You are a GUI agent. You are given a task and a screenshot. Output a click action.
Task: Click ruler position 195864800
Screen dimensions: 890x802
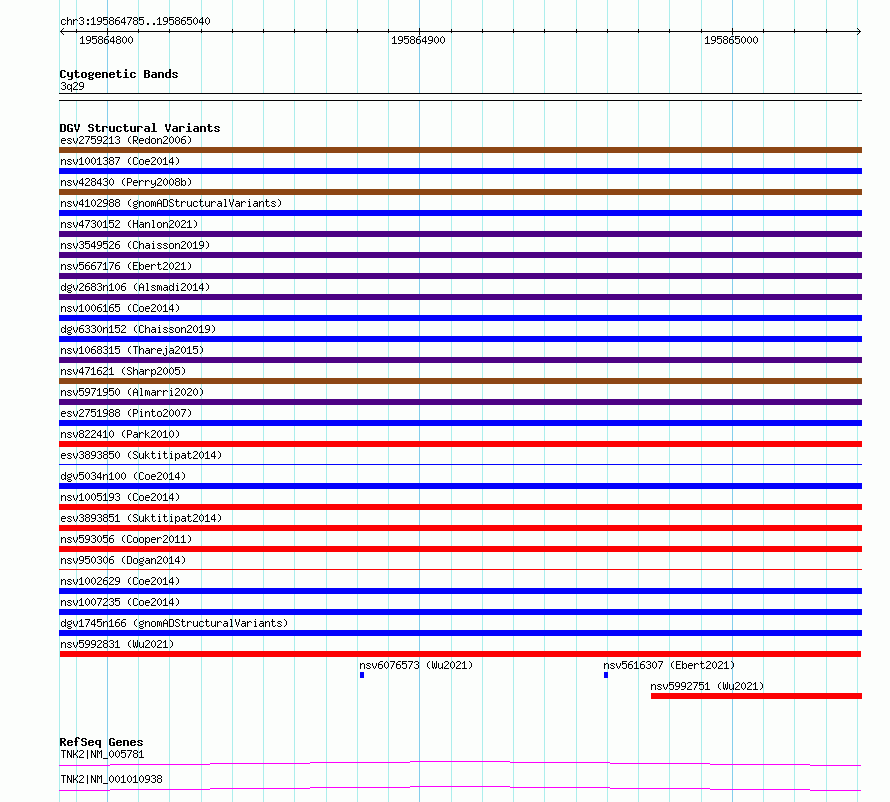pos(106,40)
